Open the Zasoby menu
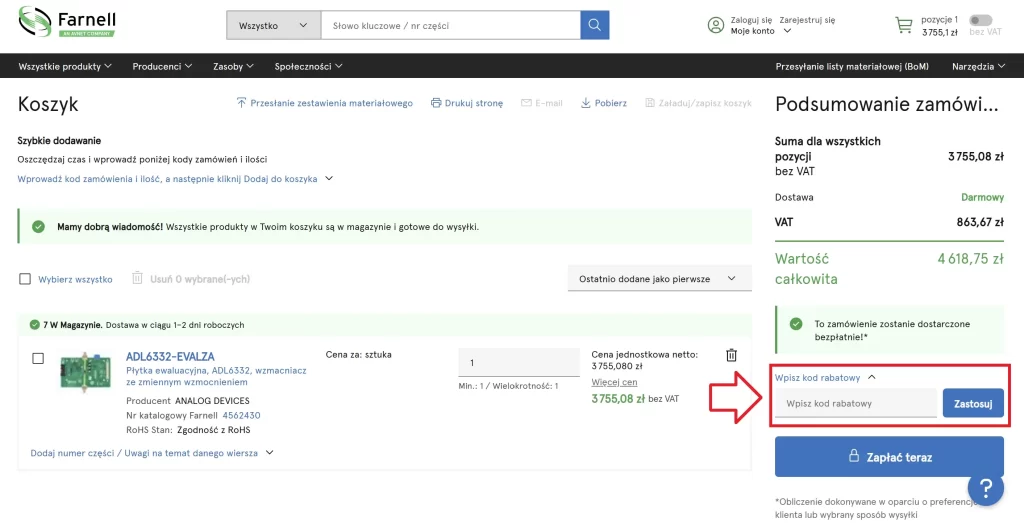 233,66
